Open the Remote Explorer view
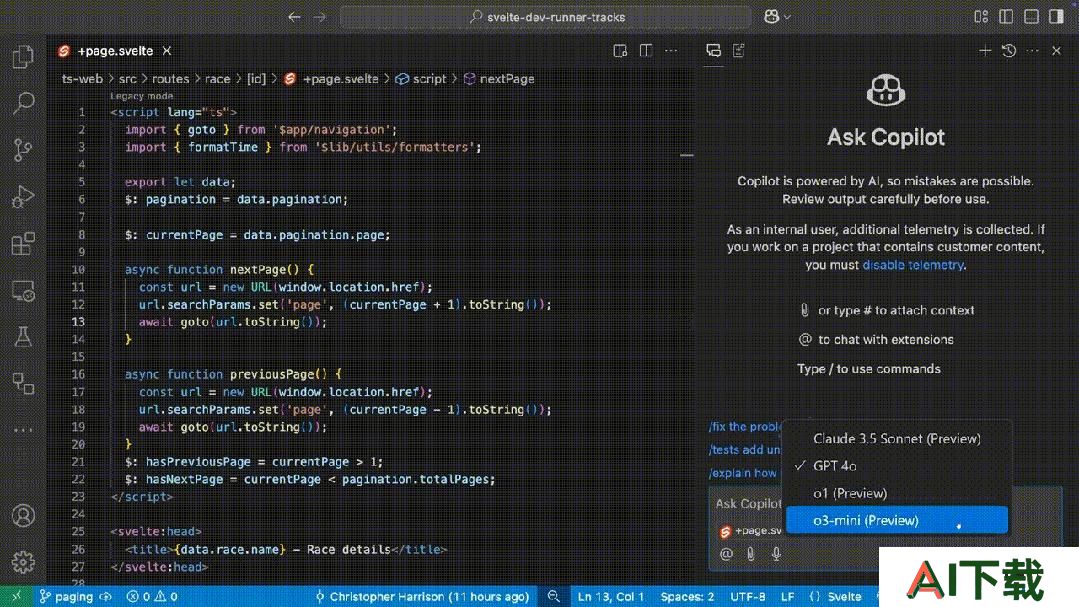Viewport: 1079px width, 607px height. pos(23,291)
